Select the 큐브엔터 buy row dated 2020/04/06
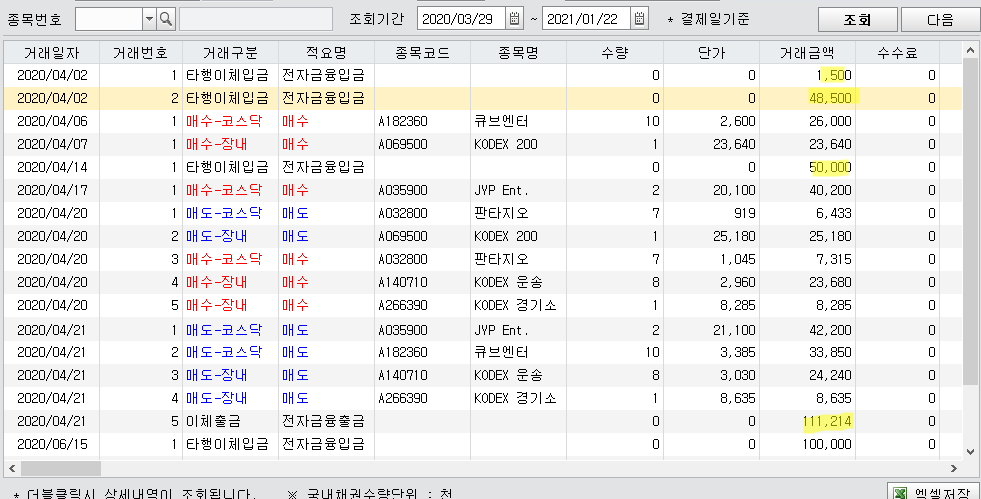The height and width of the screenshot is (499, 981). pyautogui.click(x=480, y=121)
